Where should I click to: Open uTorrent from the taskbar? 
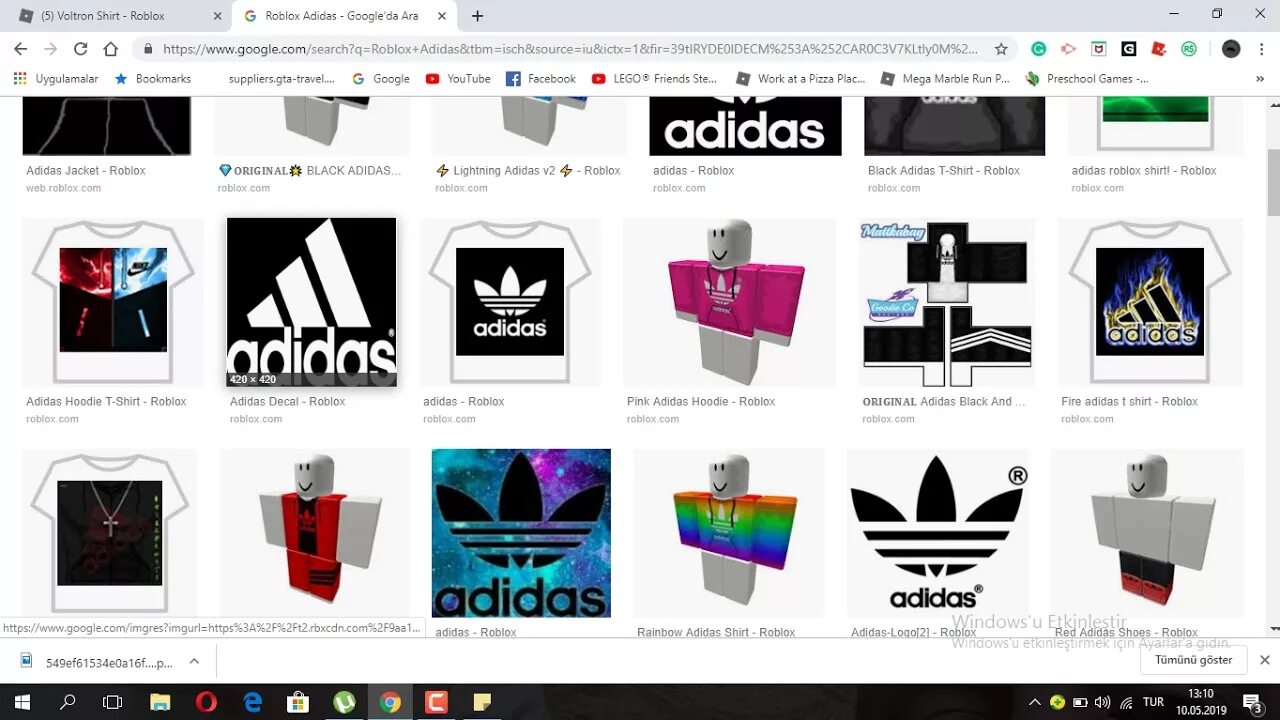point(344,702)
